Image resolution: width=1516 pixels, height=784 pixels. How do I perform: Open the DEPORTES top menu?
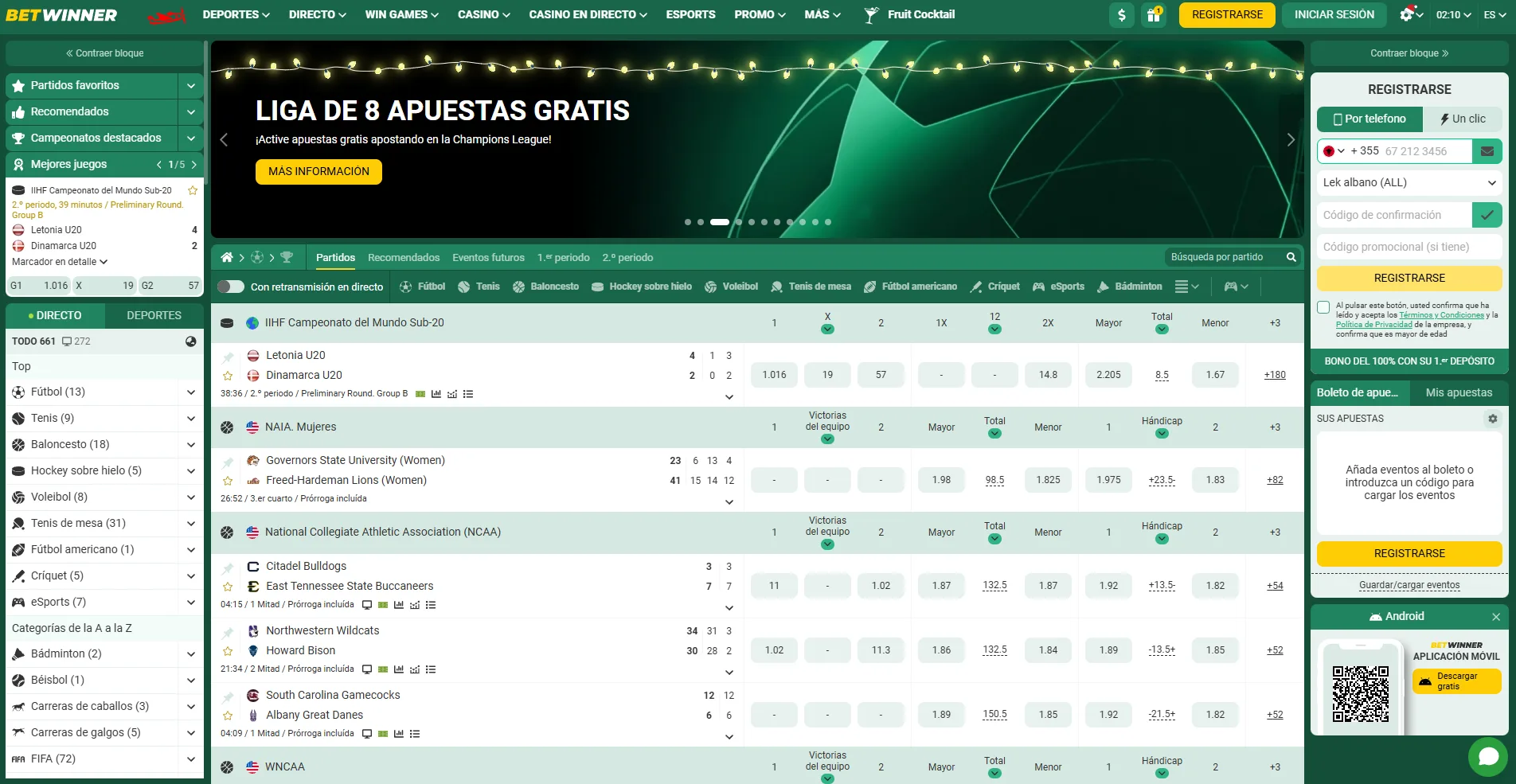[236, 14]
